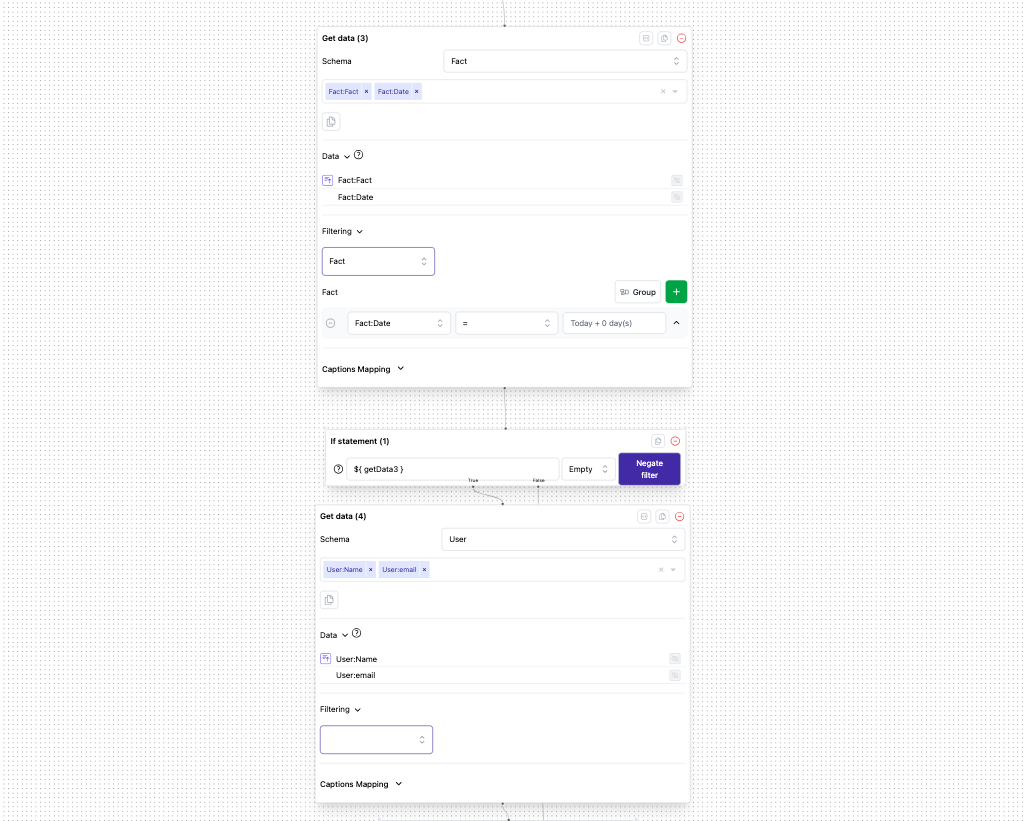This screenshot has width=1024, height=821.
Task: Click the copy icon below Fact tags
Action: point(331,122)
